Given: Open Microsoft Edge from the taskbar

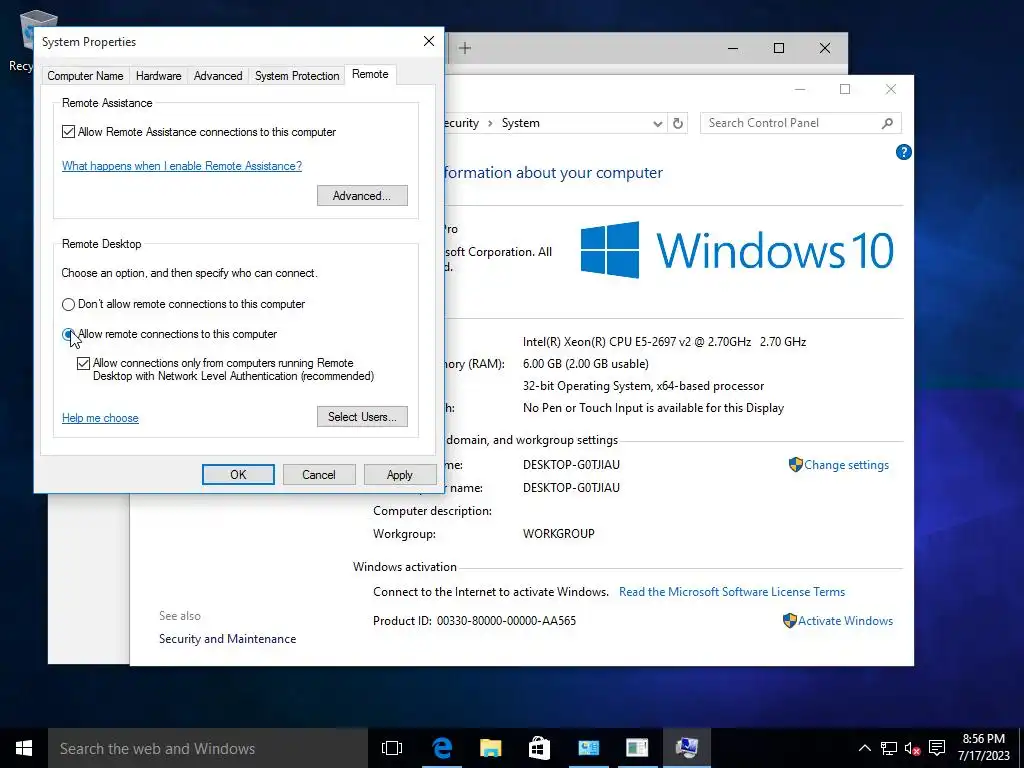Looking at the screenshot, I should pyautogui.click(x=442, y=748).
